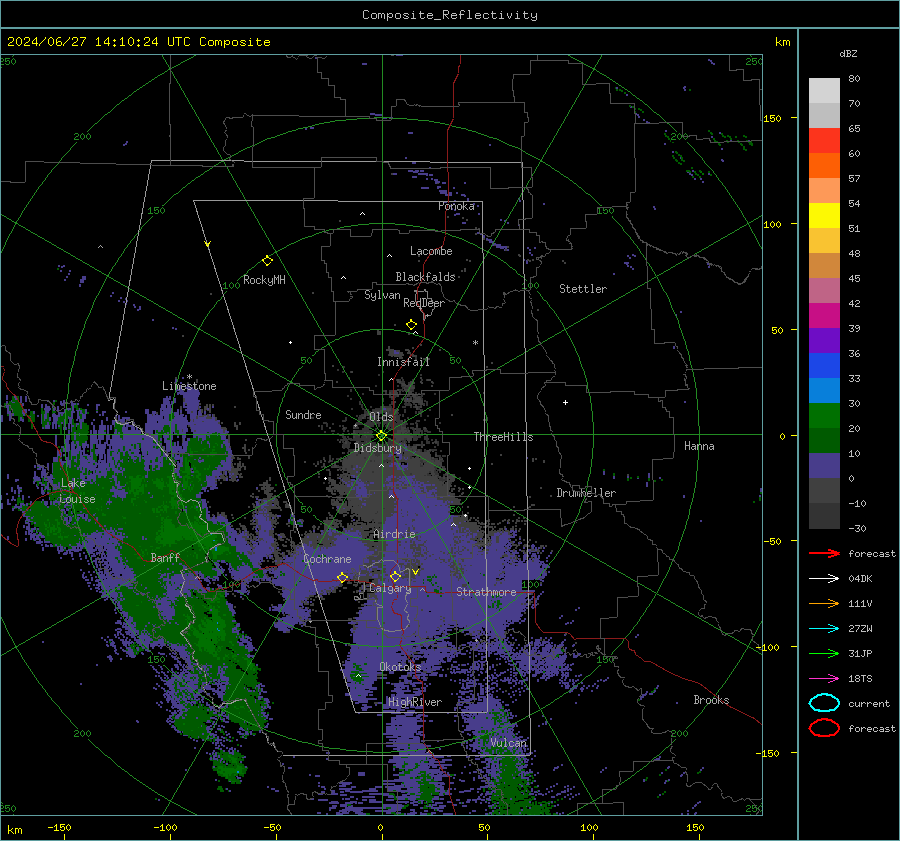
Task: Click the magenta 42 dBZ legend swatch
Action: [x=824, y=315]
